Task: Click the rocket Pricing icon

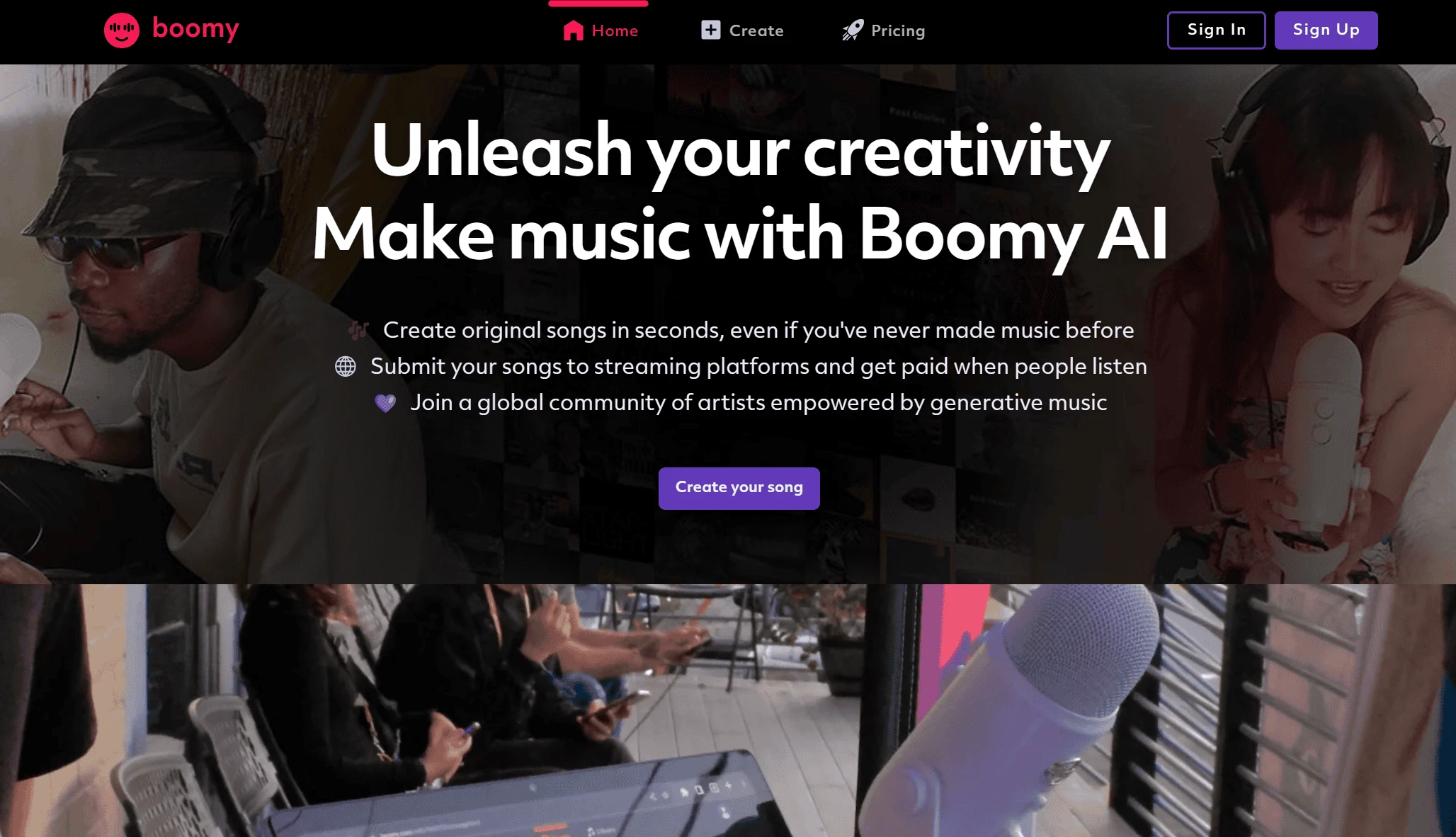Action: coord(853,30)
